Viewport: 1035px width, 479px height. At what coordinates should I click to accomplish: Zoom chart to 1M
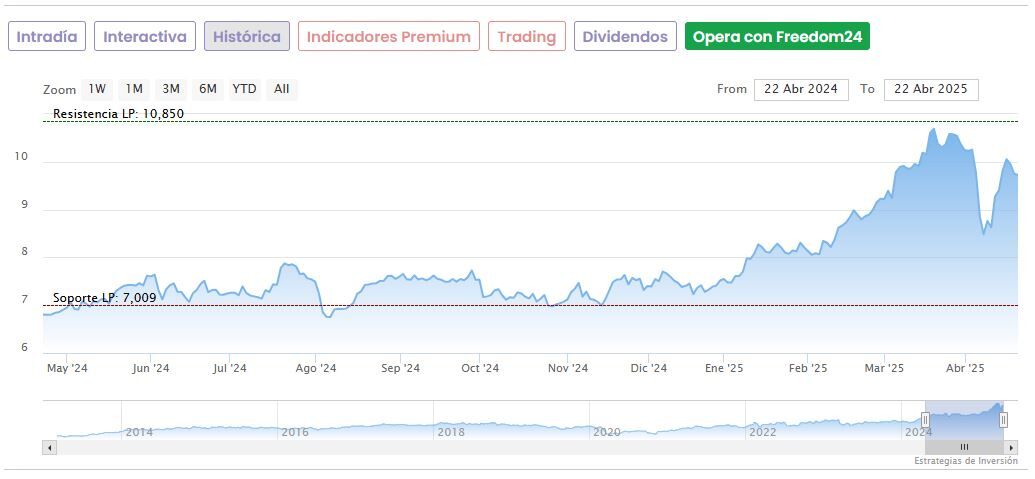(134, 89)
